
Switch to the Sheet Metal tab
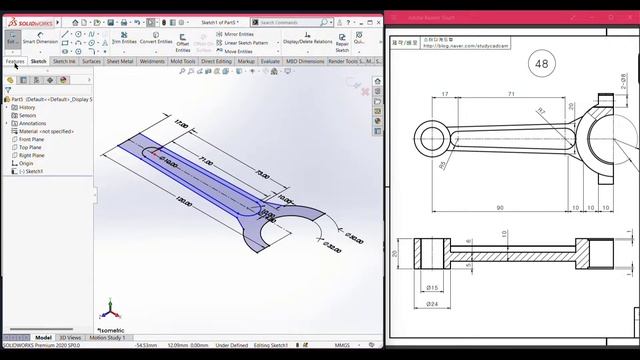pos(120,61)
